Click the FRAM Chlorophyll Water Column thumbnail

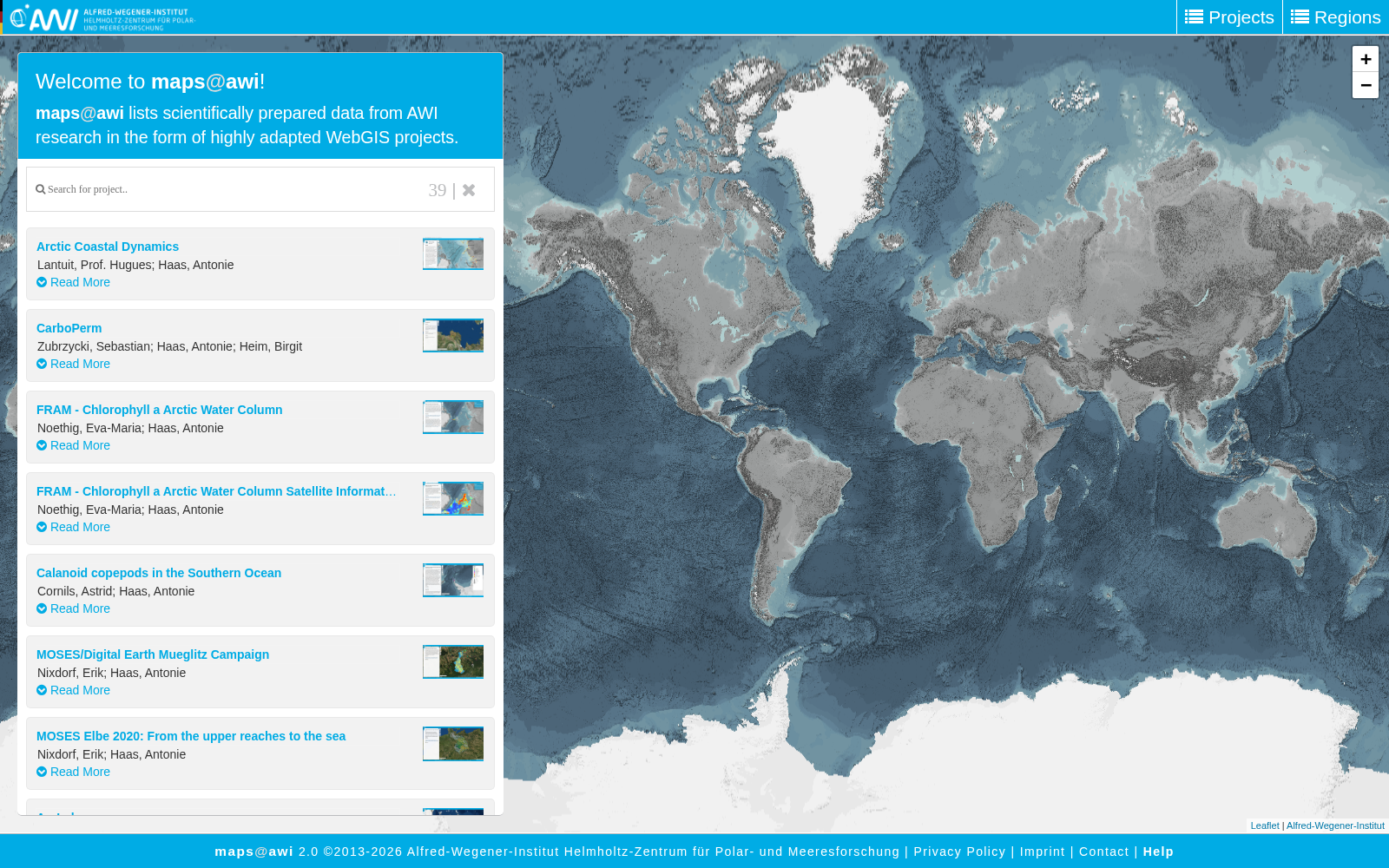453,417
